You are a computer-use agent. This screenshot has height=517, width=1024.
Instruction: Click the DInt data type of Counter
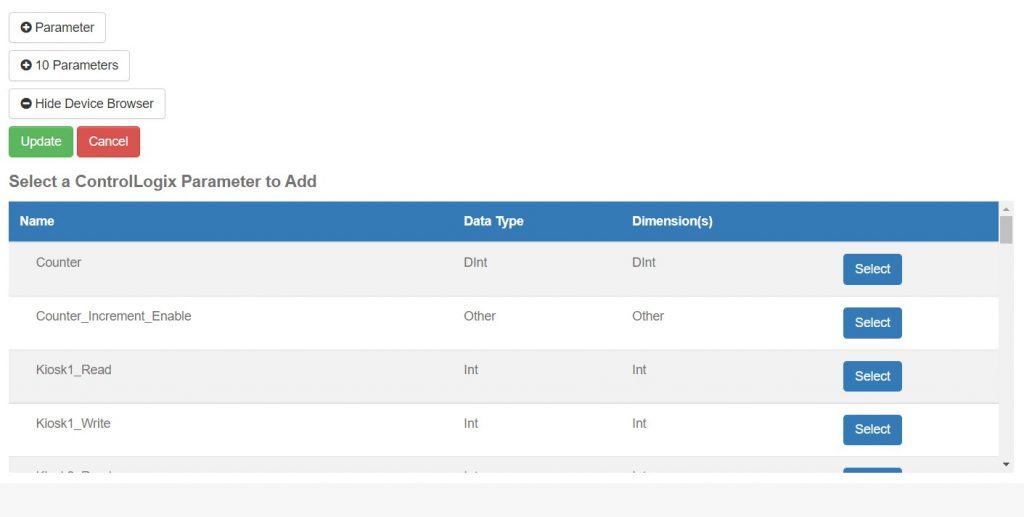(475, 262)
